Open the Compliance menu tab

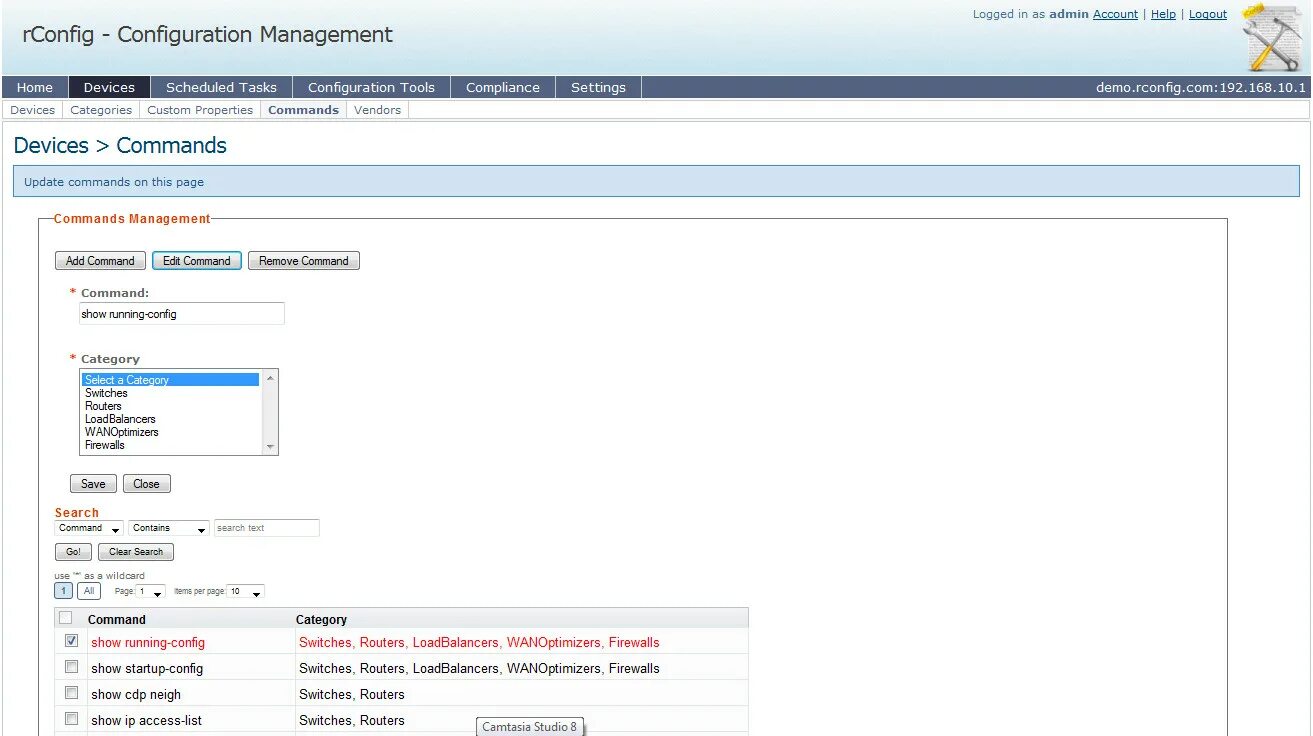[503, 87]
